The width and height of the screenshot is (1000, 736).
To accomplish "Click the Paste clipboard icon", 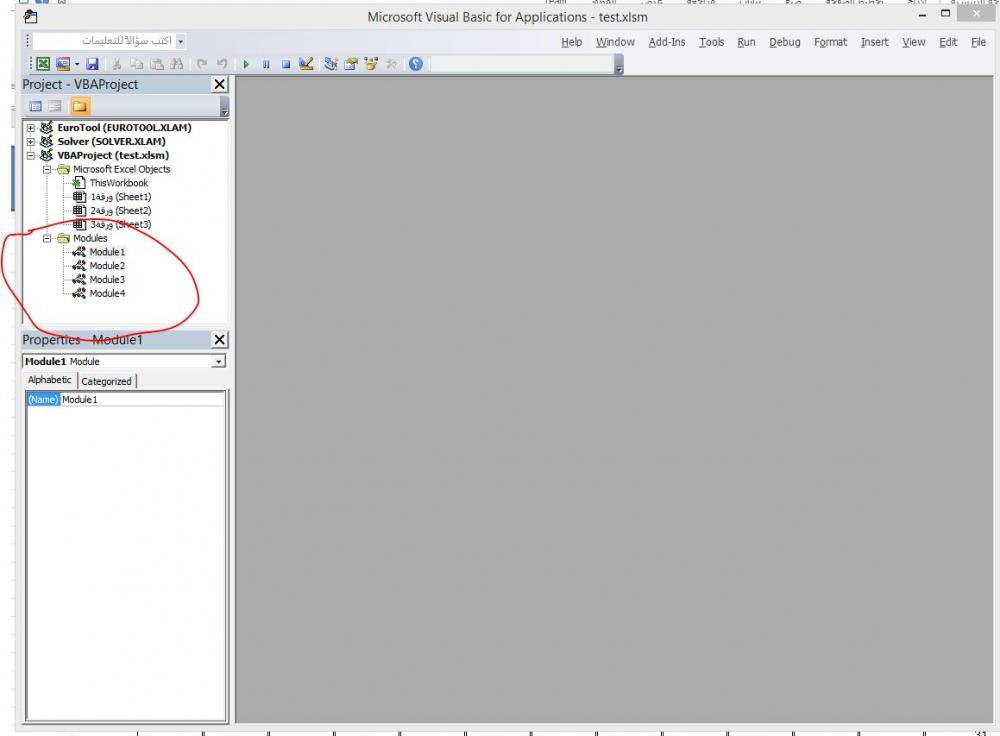I will pyautogui.click(x=157, y=64).
